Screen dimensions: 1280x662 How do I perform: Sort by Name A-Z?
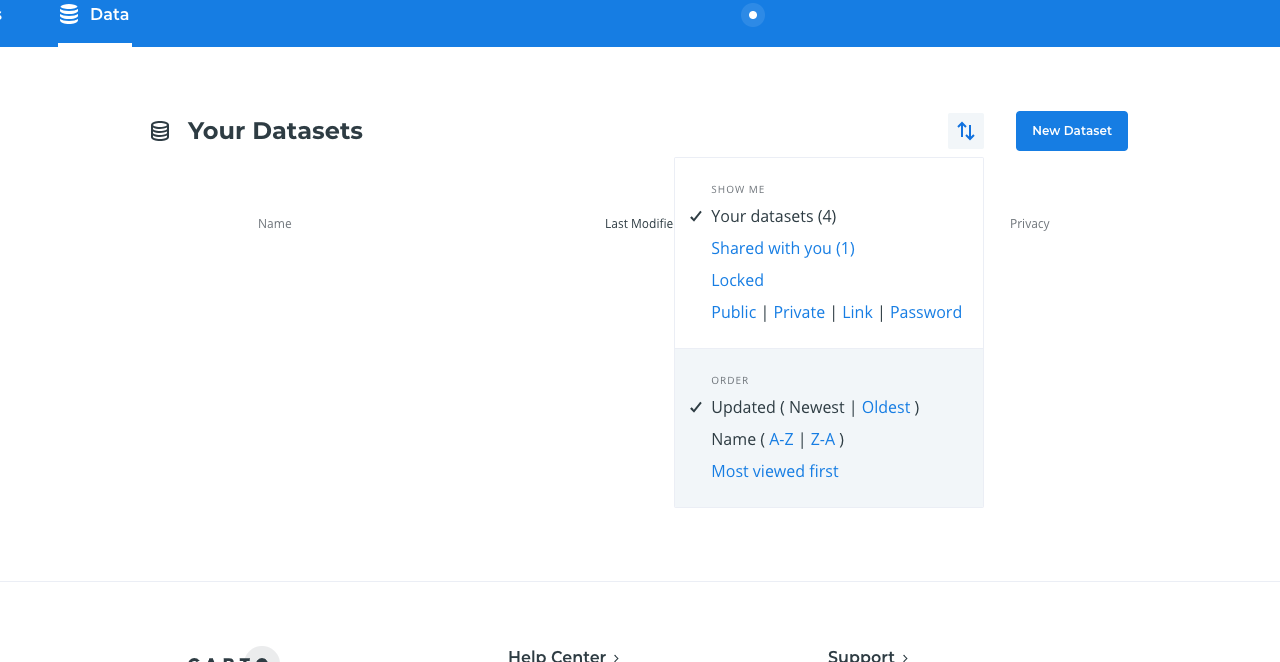click(781, 439)
